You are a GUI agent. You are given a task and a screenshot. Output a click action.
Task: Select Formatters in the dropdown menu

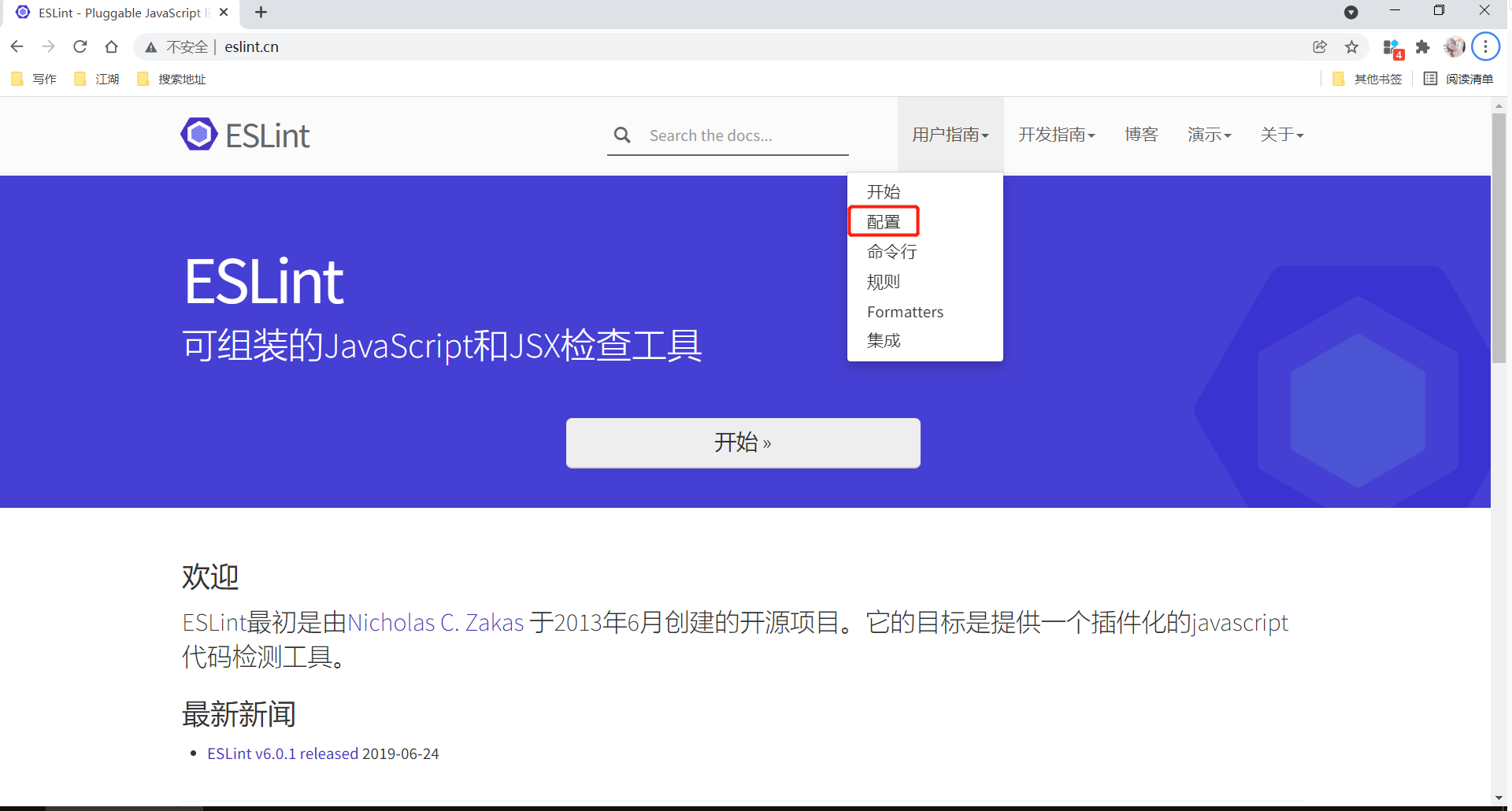tap(905, 311)
